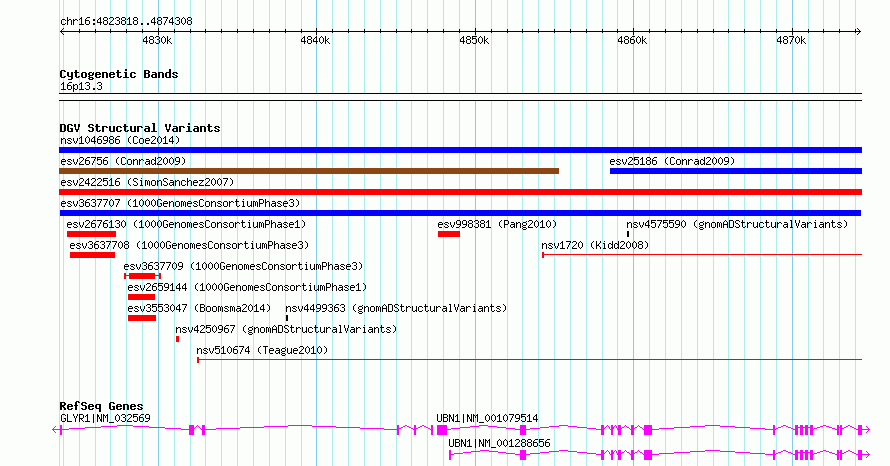
Task: Open the esv3637709 variant label
Action: tap(243, 266)
